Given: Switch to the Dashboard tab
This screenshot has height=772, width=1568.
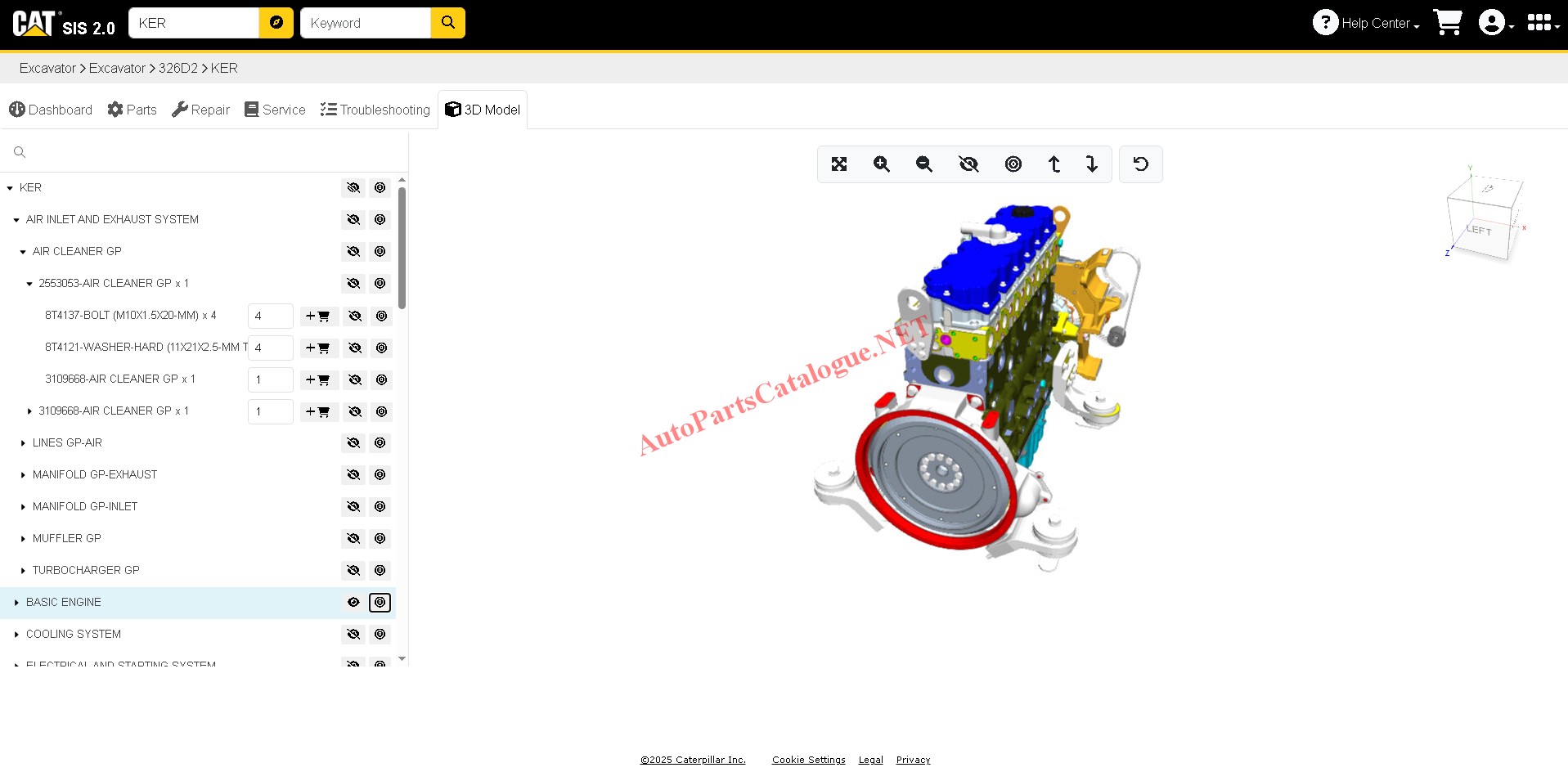Looking at the screenshot, I should 51,110.
